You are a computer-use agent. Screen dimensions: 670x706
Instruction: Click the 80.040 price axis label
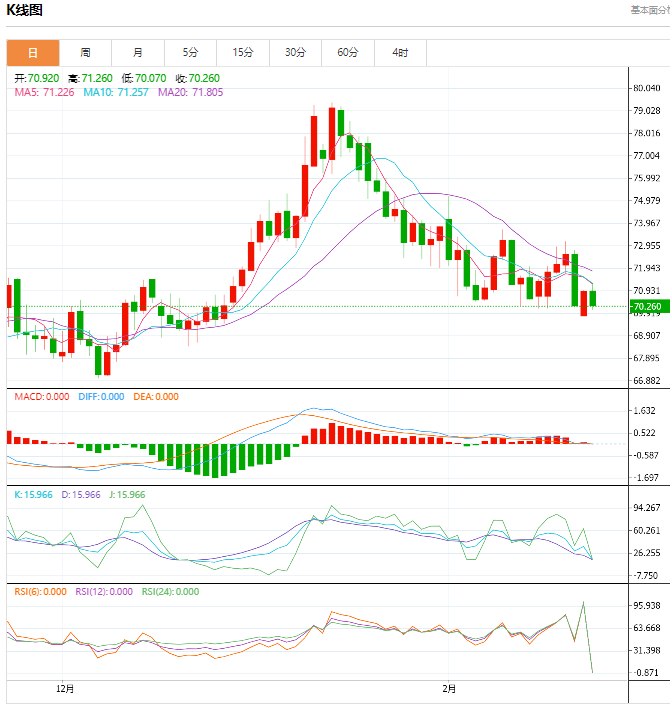[647, 88]
